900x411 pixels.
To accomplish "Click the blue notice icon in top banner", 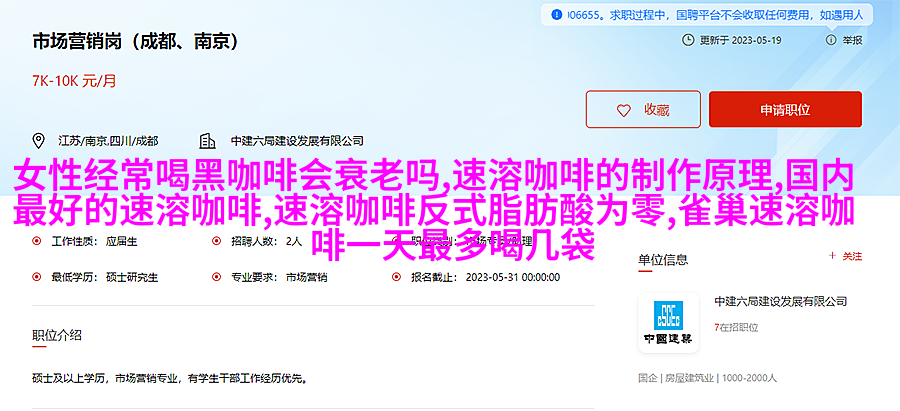I will click(556, 15).
